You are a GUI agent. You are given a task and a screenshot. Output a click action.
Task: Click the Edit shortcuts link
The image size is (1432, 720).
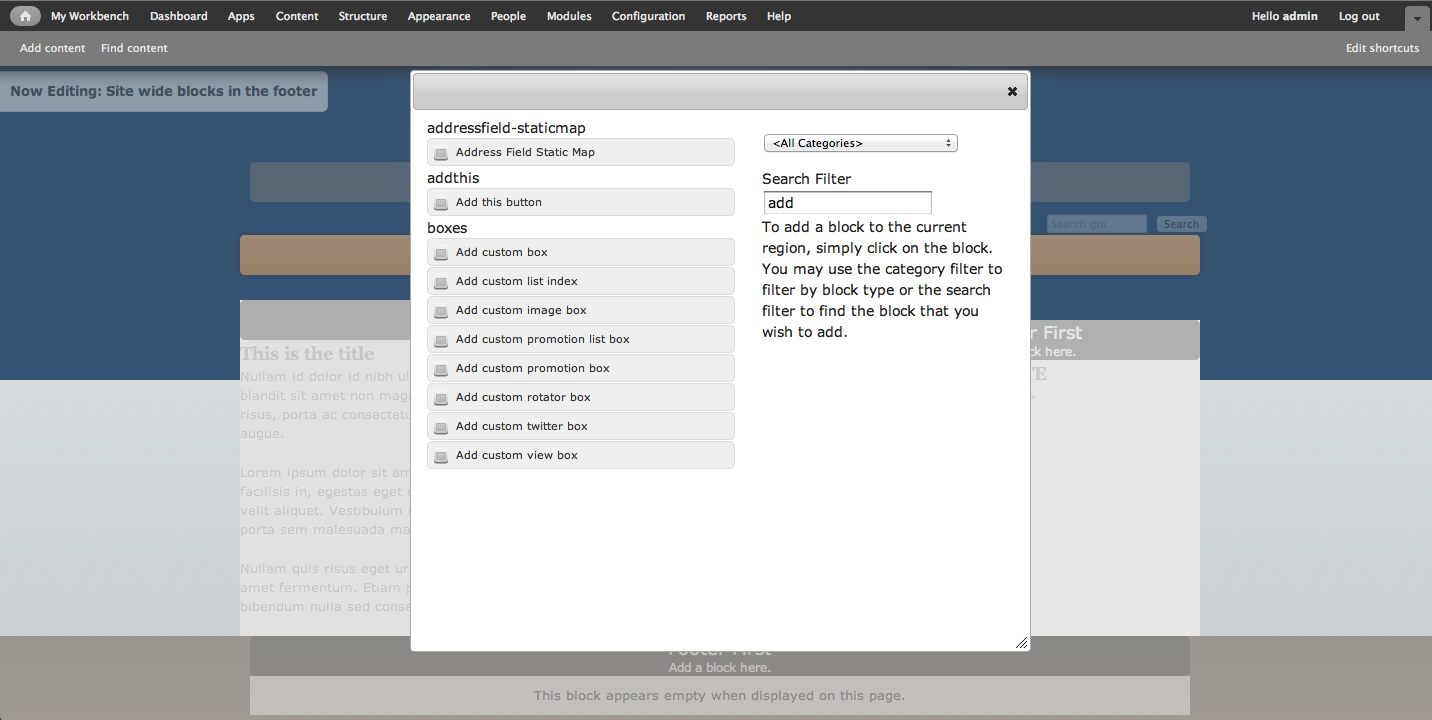[1382, 48]
